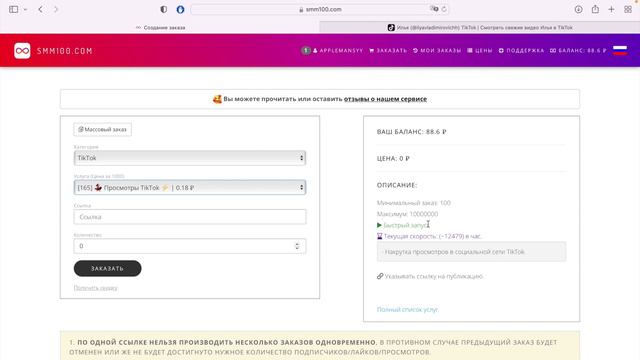The image size is (640, 360).
Task: Open ЗАКАЗАТЬ in the navigation
Action: coord(388,51)
